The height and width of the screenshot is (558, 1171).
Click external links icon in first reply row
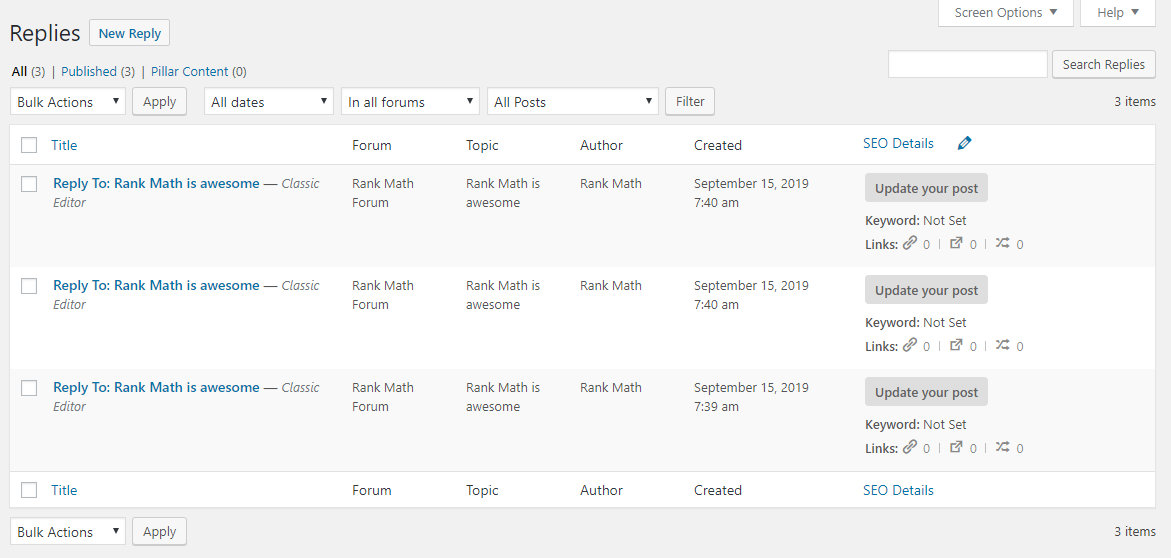click(x=956, y=243)
